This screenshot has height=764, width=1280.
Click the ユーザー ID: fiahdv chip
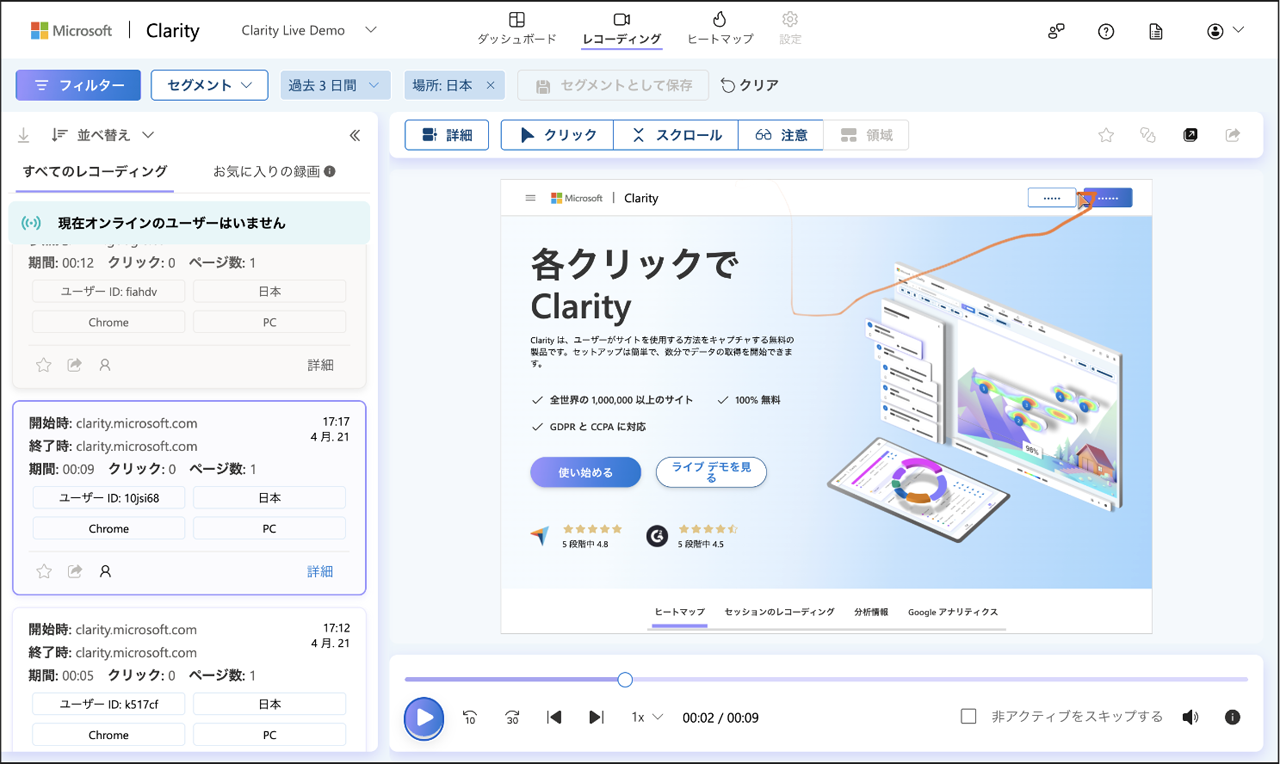(x=109, y=291)
